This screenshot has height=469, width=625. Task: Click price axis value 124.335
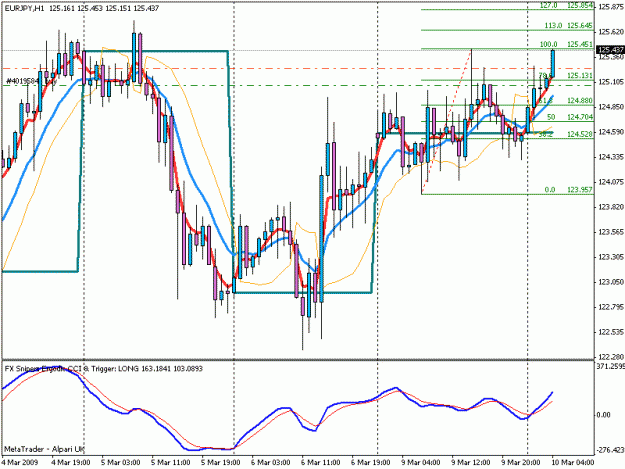click(x=611, y=157)
